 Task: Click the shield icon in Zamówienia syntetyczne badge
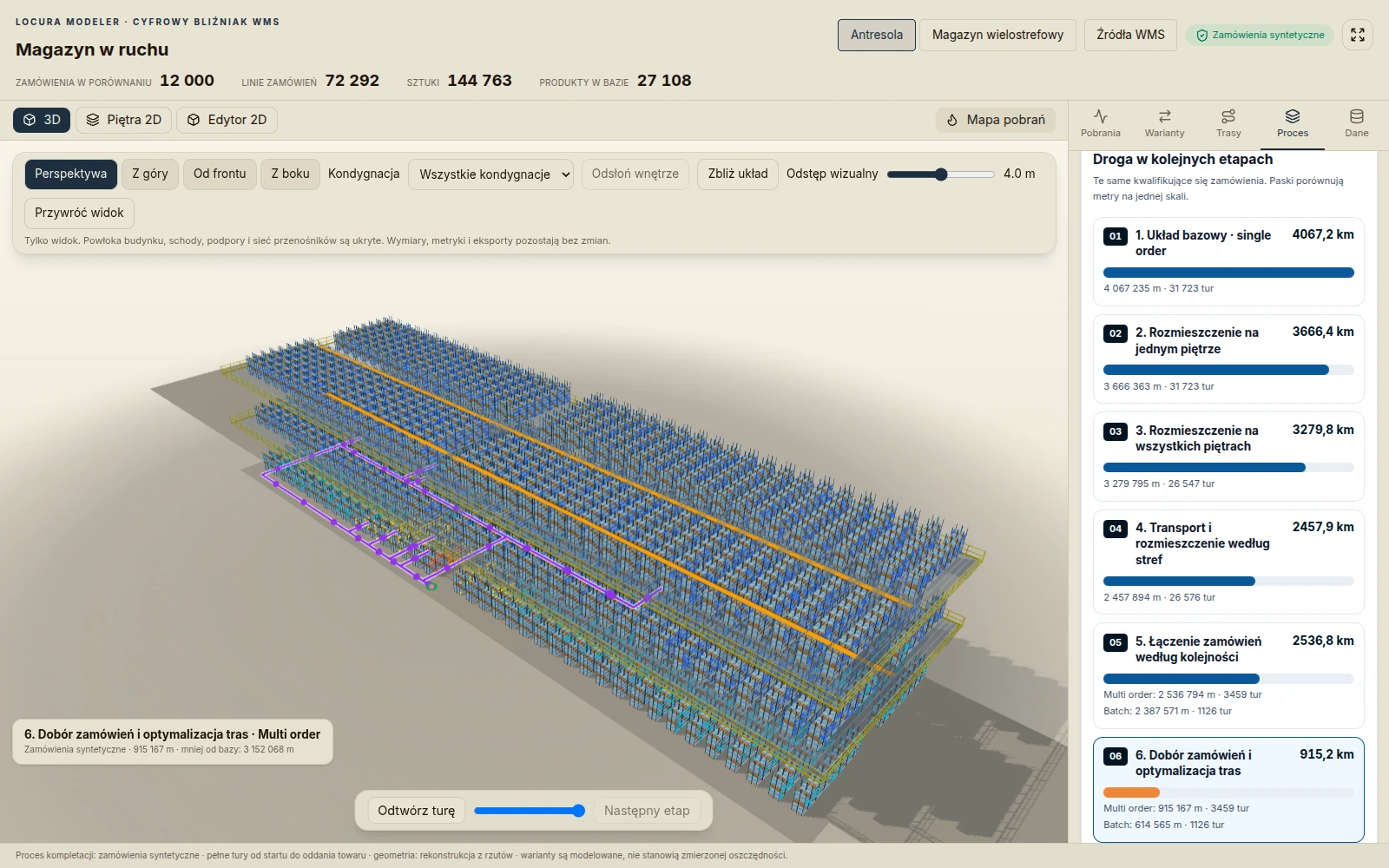tap(1202, 36)
